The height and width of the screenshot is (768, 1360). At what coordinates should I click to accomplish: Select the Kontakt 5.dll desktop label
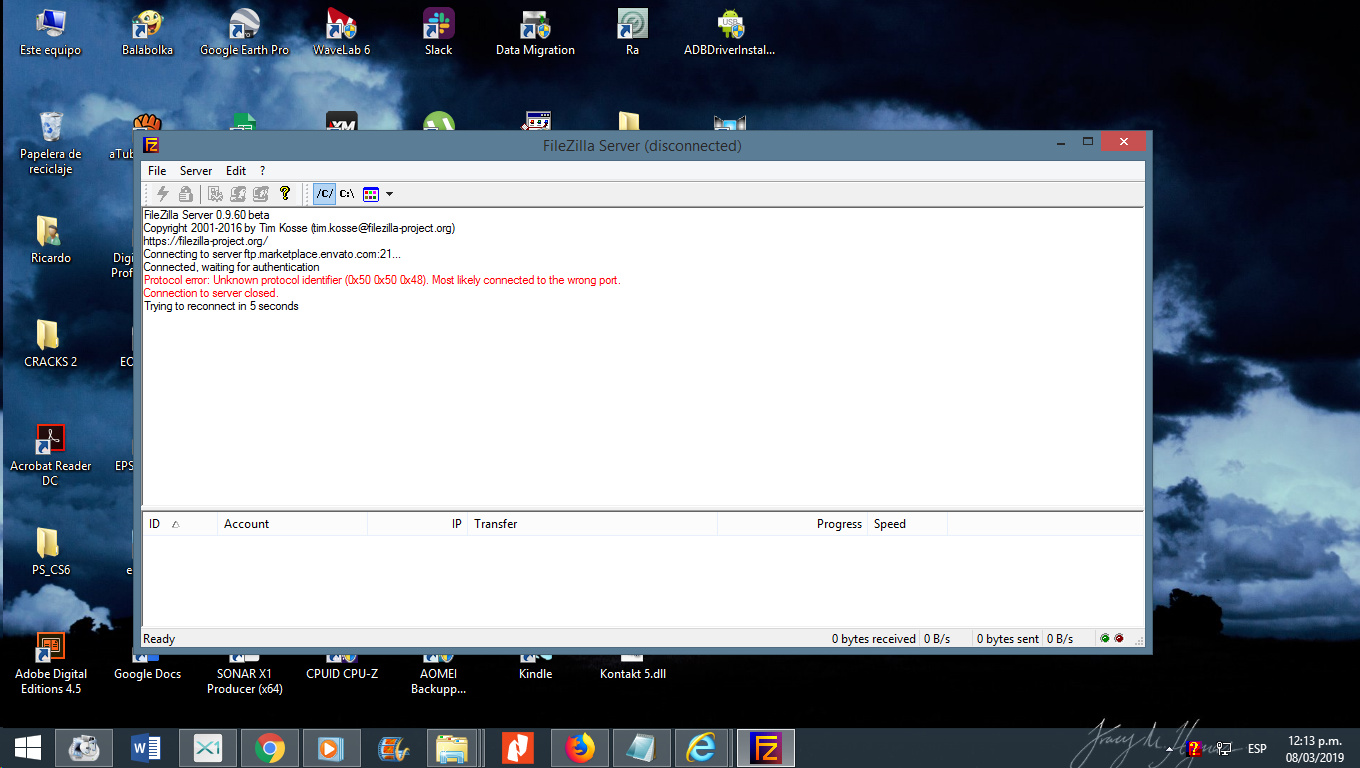click(x=633, y=674)
